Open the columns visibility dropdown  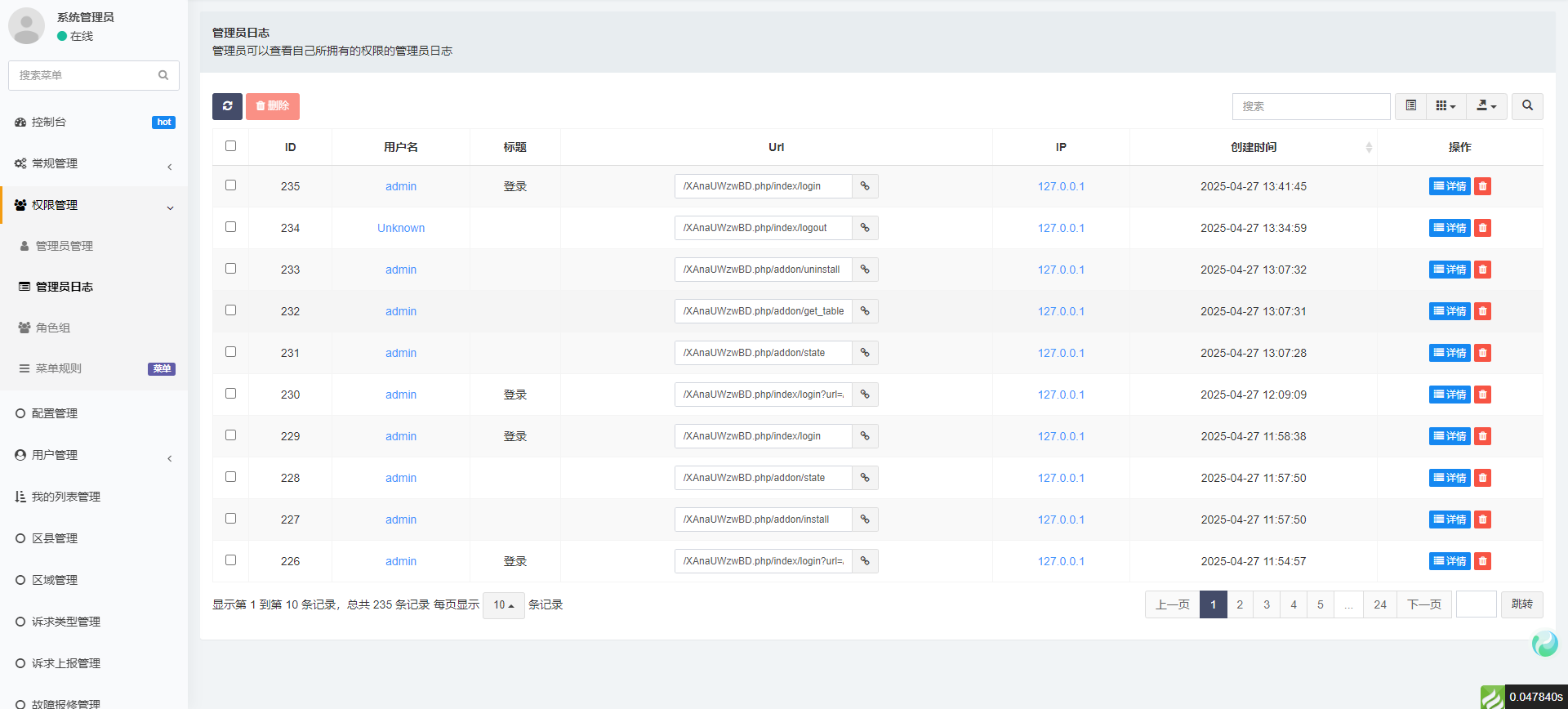tap(1445, 106)
